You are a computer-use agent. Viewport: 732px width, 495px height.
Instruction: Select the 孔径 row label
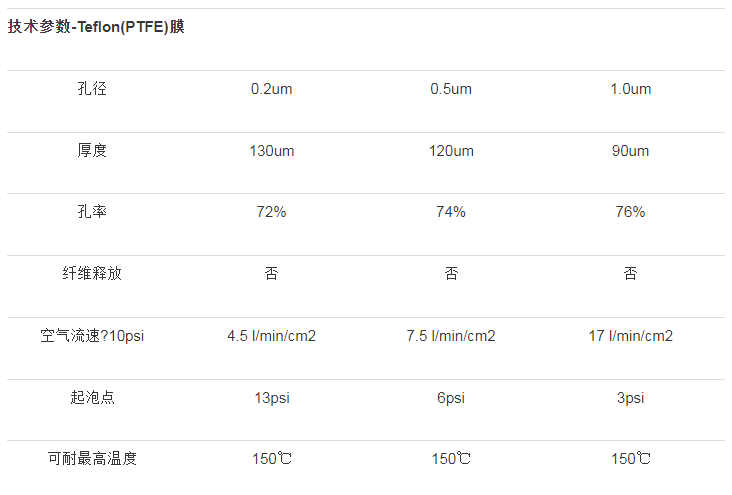tap(92, 89)
